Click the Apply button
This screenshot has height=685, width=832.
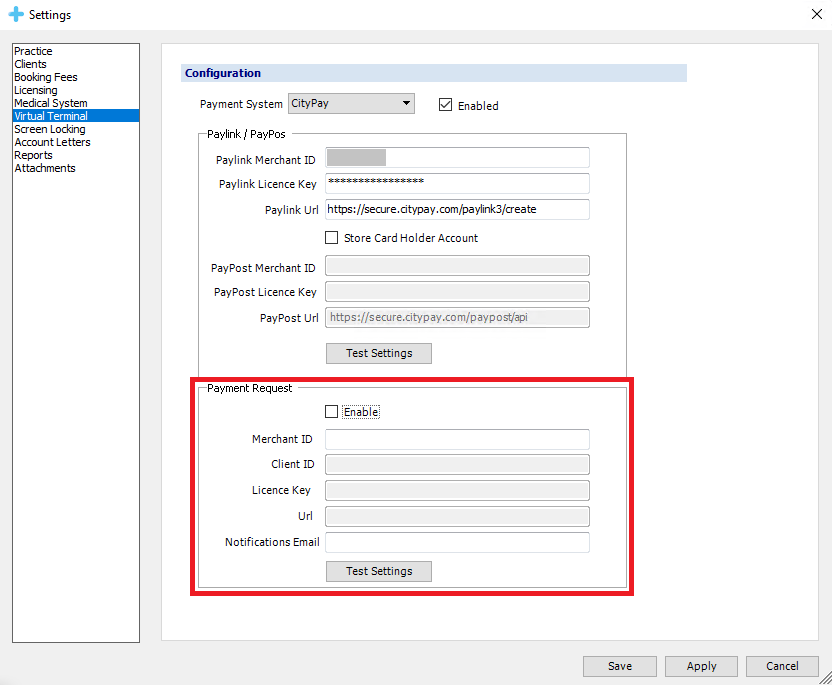(701, 666)
